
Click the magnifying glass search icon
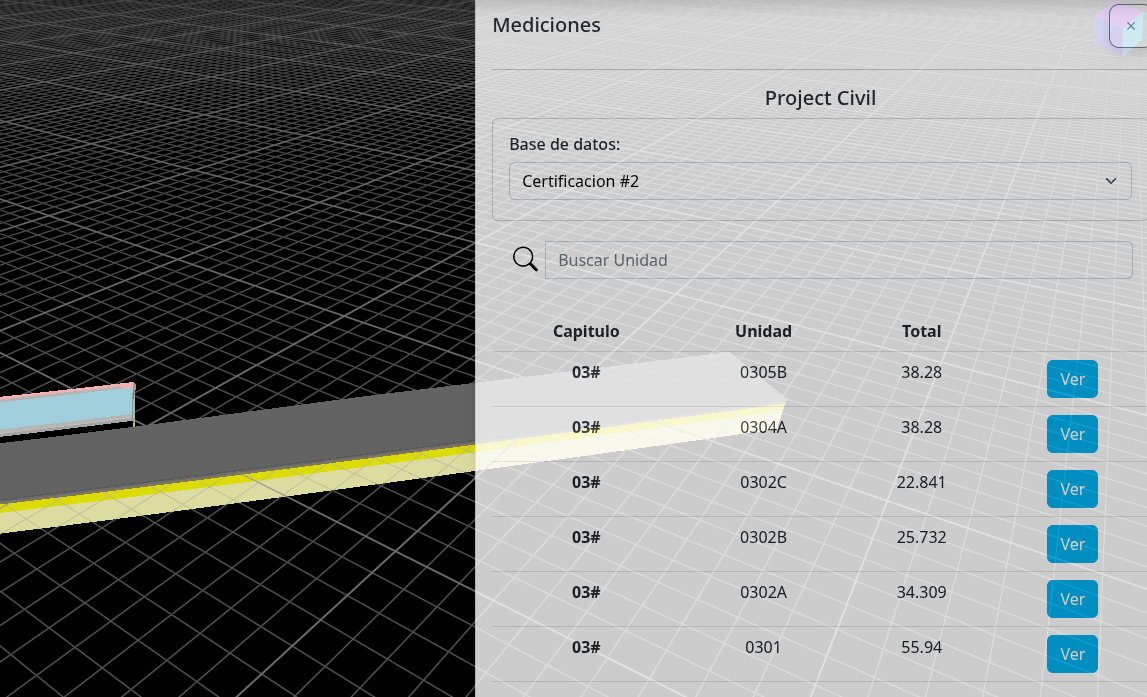coord(525,260)
